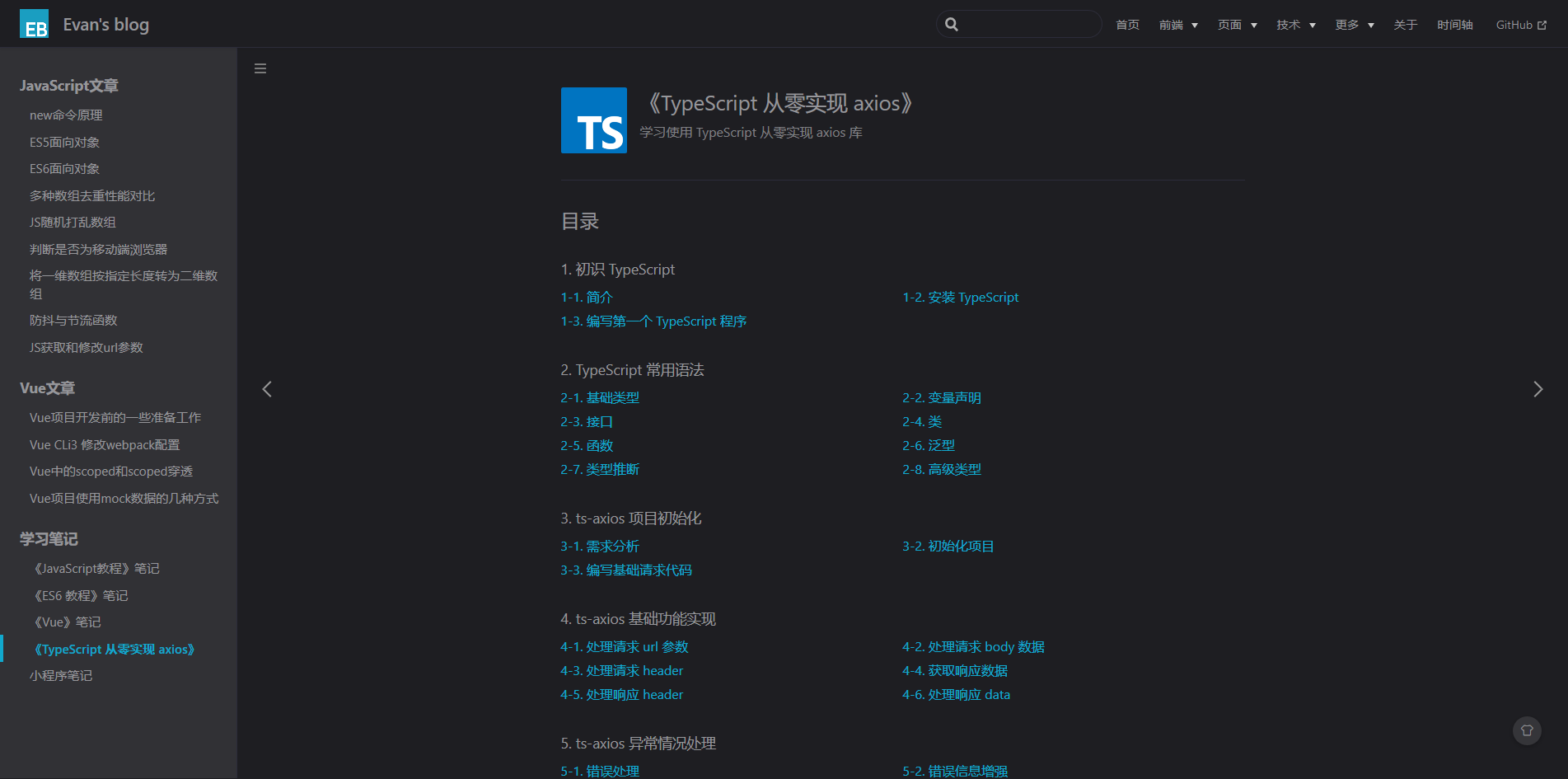Open the 关于 page
1568x779 pixels.
[1405, 25]
